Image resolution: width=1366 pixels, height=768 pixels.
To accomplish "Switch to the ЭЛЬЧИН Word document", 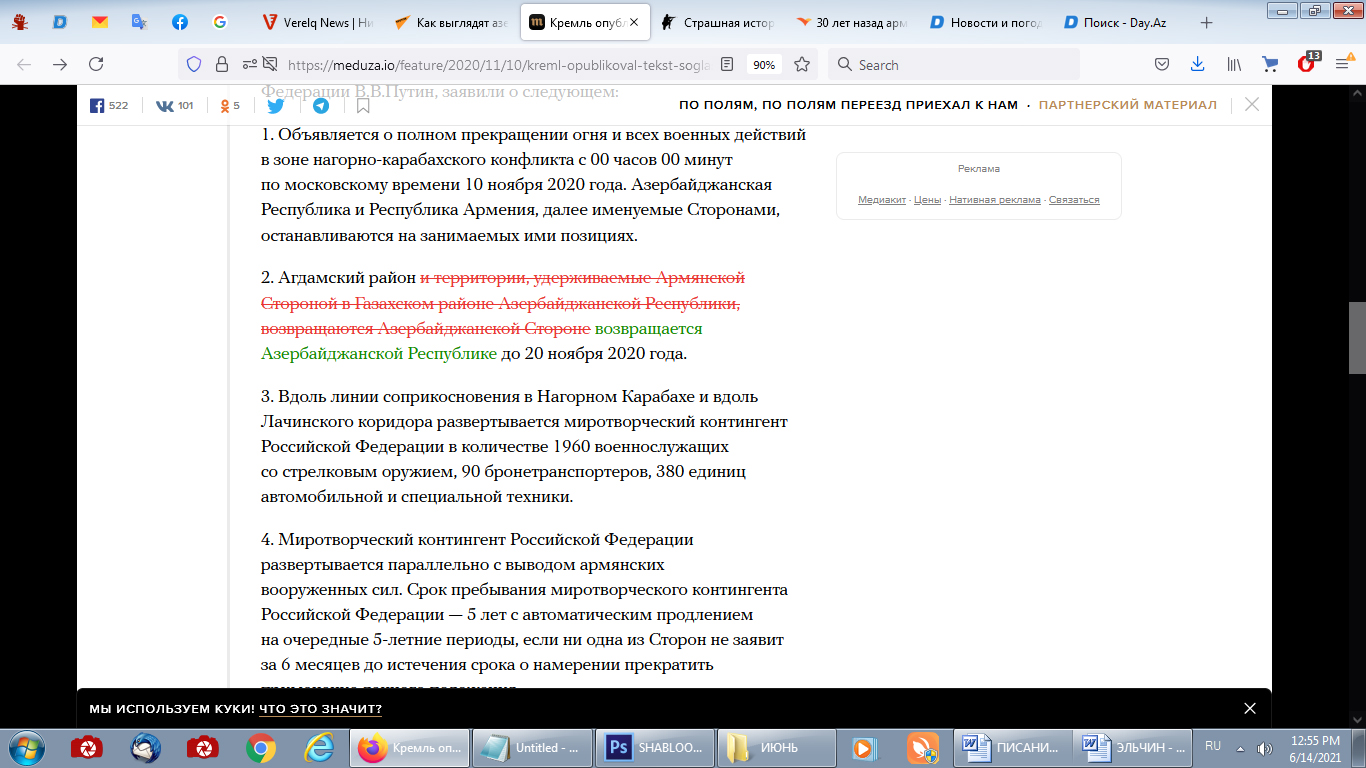I will click(x=1133, y=747).
